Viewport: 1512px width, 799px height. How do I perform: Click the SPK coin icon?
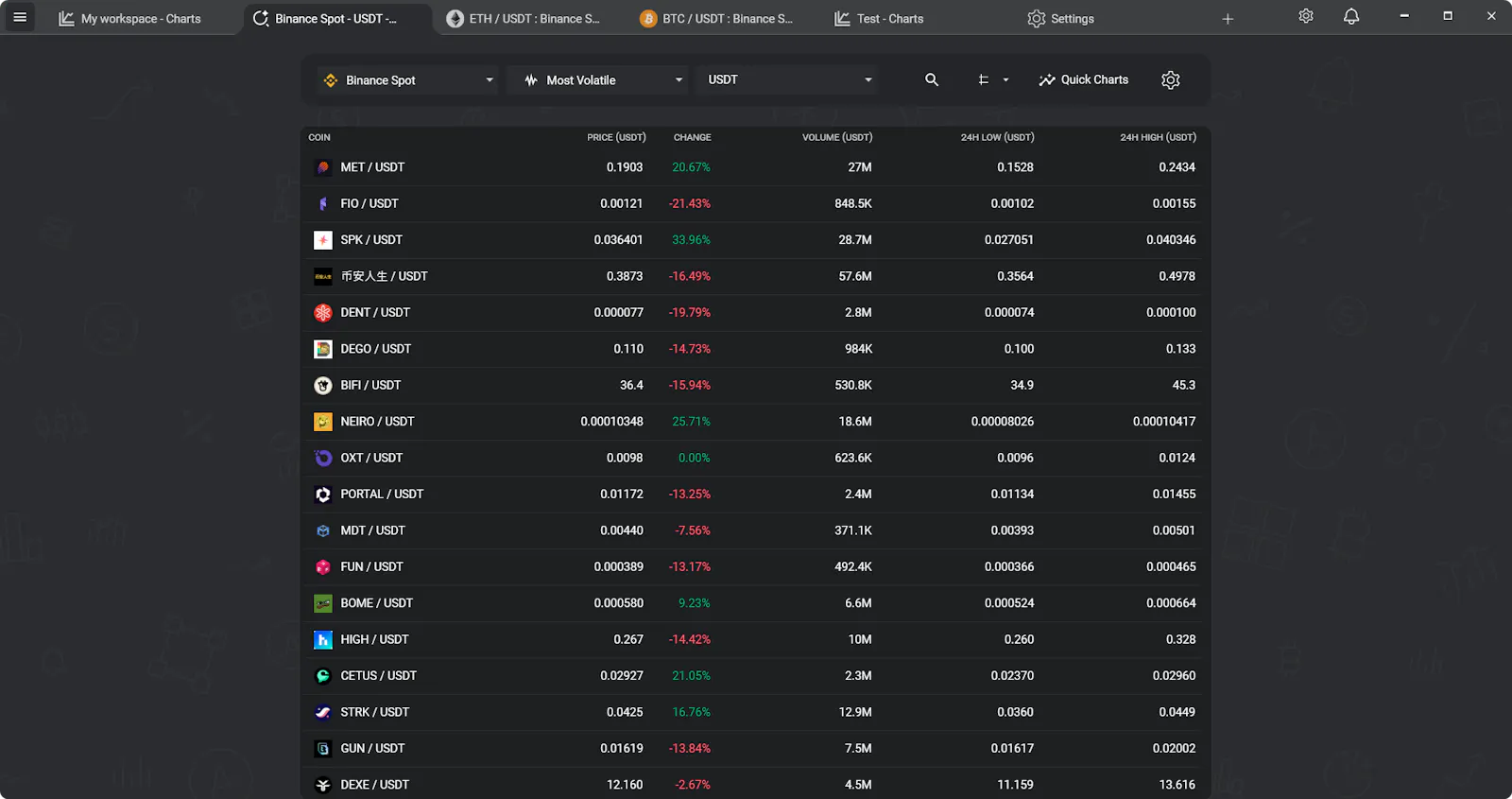click(x=323, y=240)
